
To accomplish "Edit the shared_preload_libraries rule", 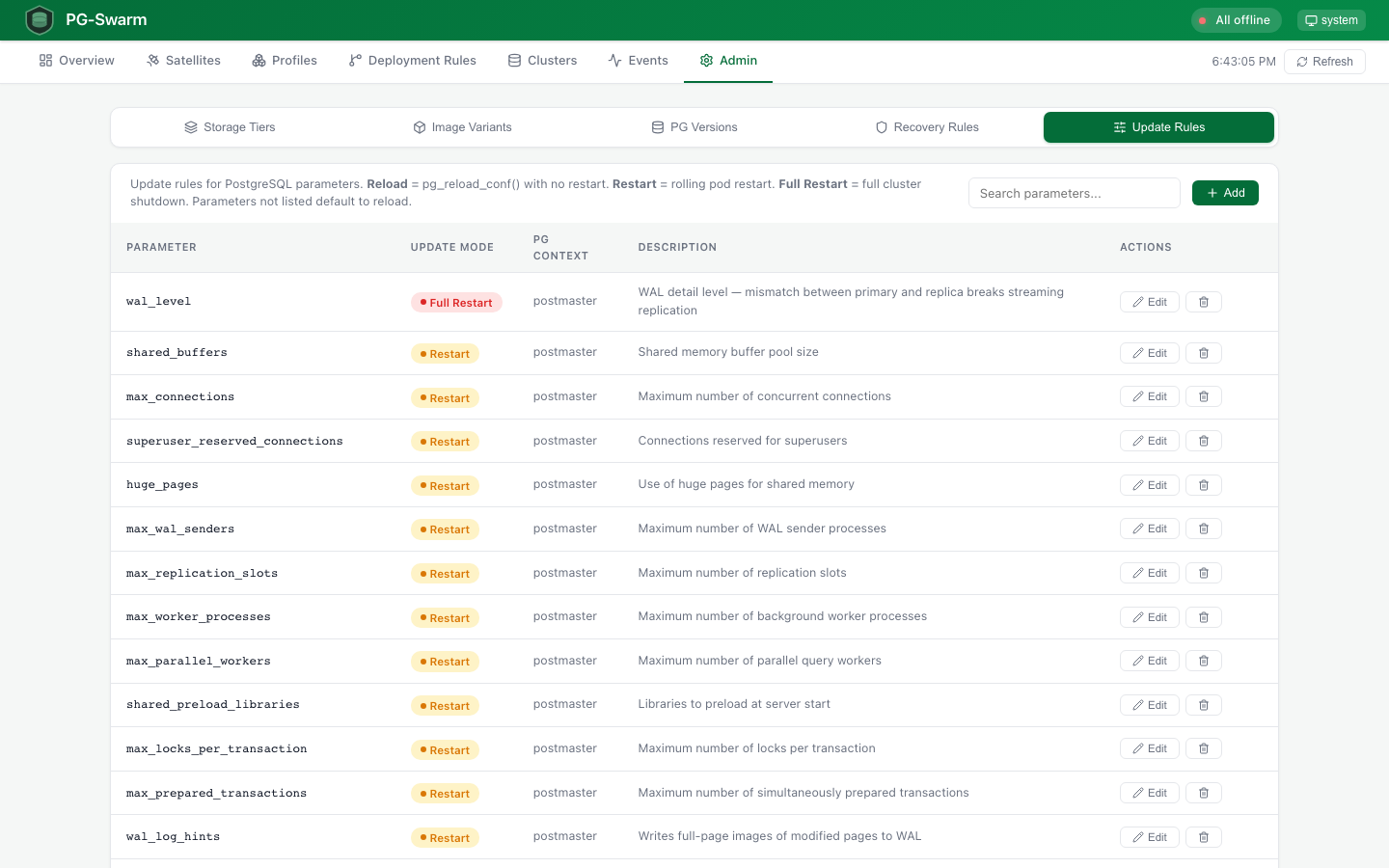I will pos(1149,705).
